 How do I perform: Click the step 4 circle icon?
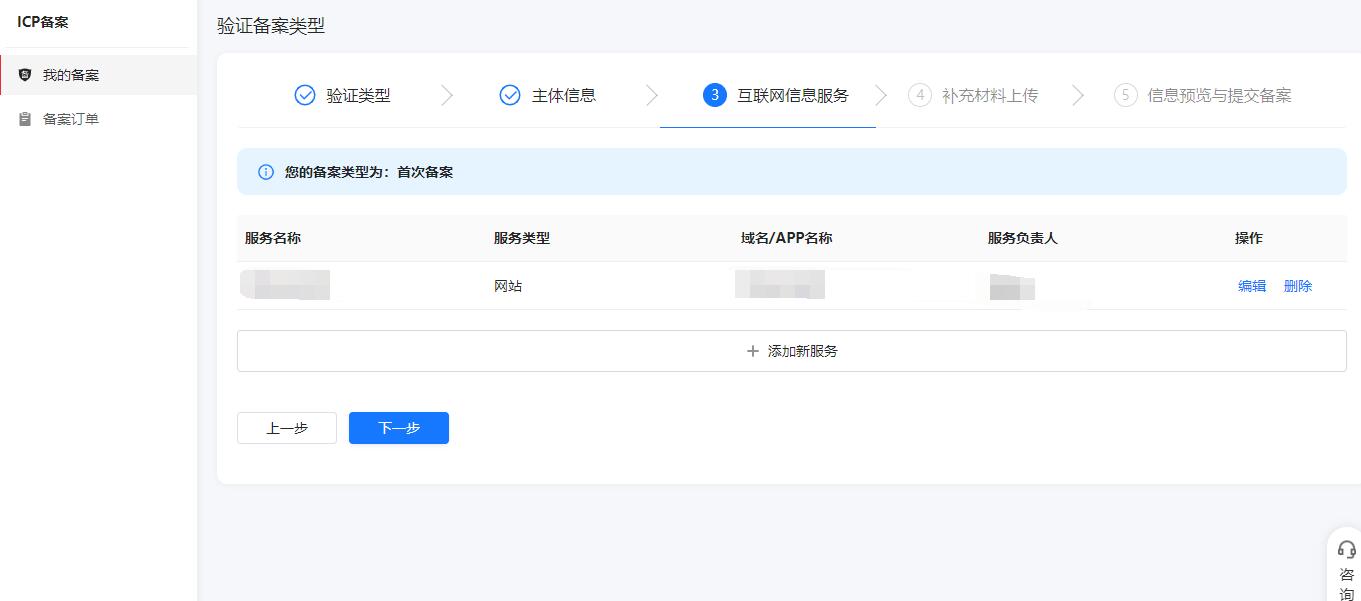point(920,95)
